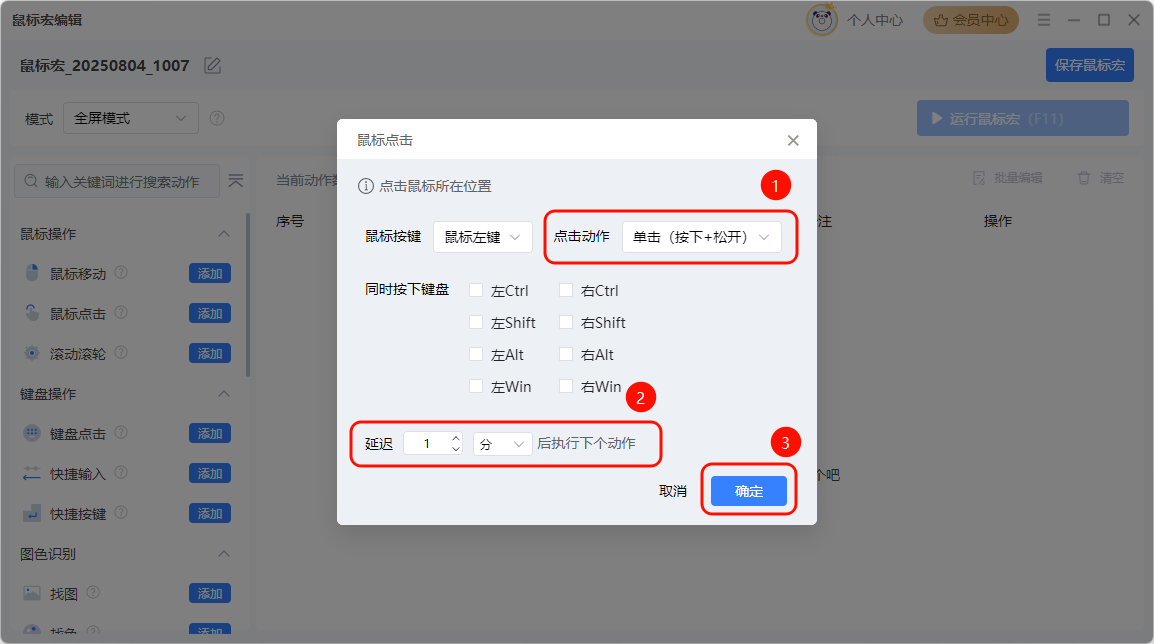Click the 鼠标移动 mouse icon

[x=32, y=273]
